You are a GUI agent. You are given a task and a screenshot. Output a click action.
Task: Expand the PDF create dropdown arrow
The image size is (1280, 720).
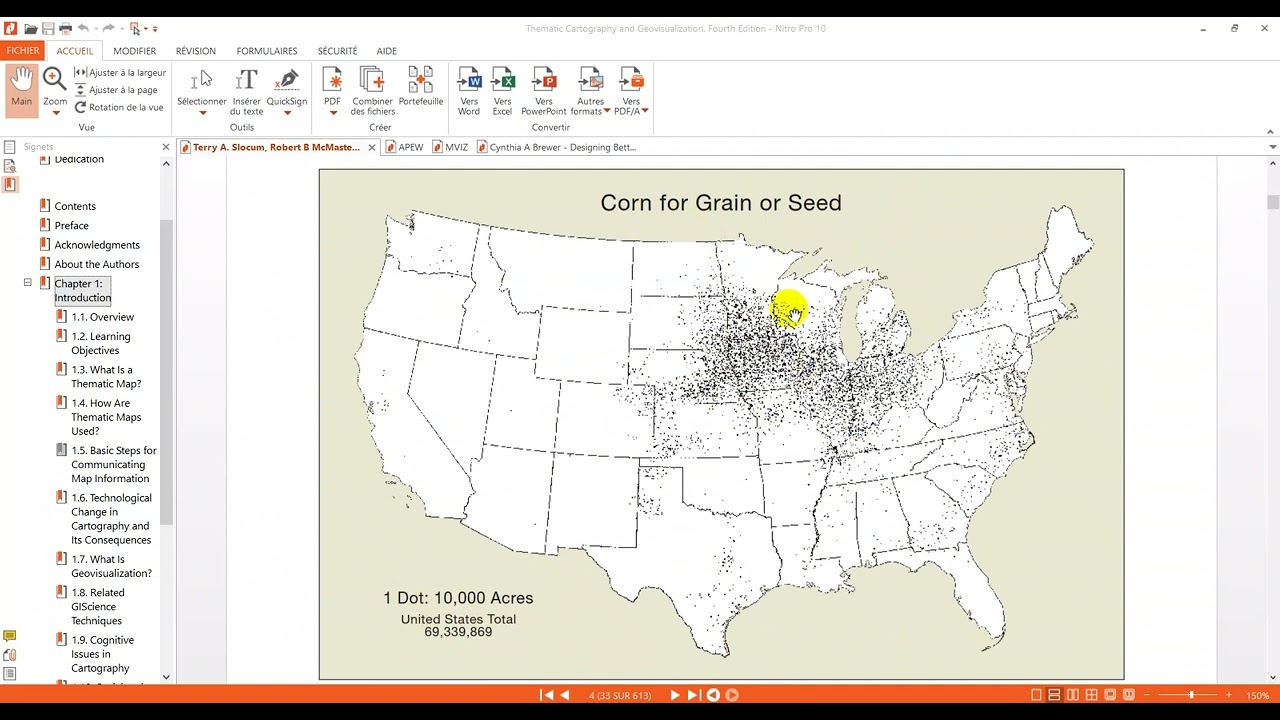[333, 113]
